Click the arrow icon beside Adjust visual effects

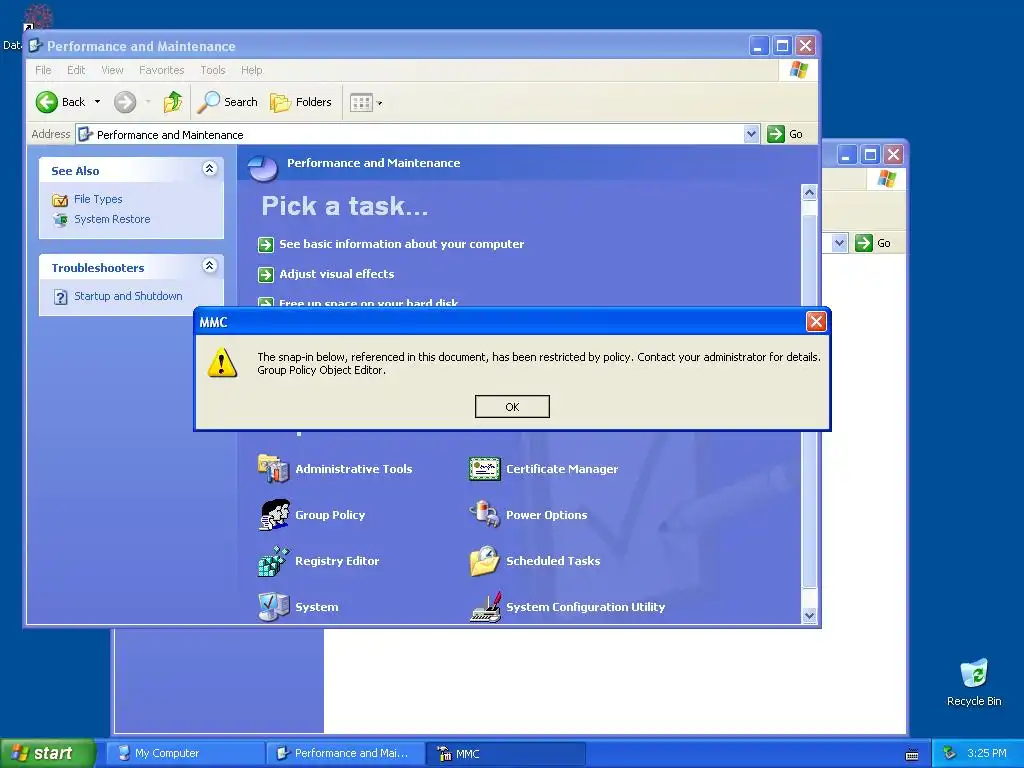266,274
